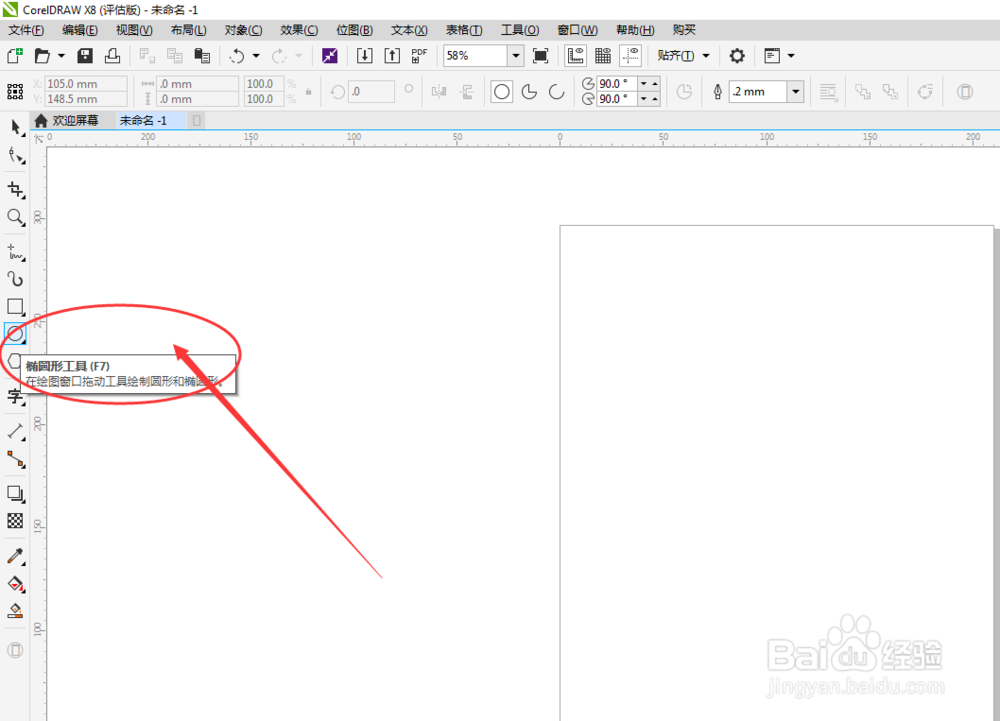Toggle the lock ratio padlock
This screenshot has height=721, width=1000.
tap(309, 91)
